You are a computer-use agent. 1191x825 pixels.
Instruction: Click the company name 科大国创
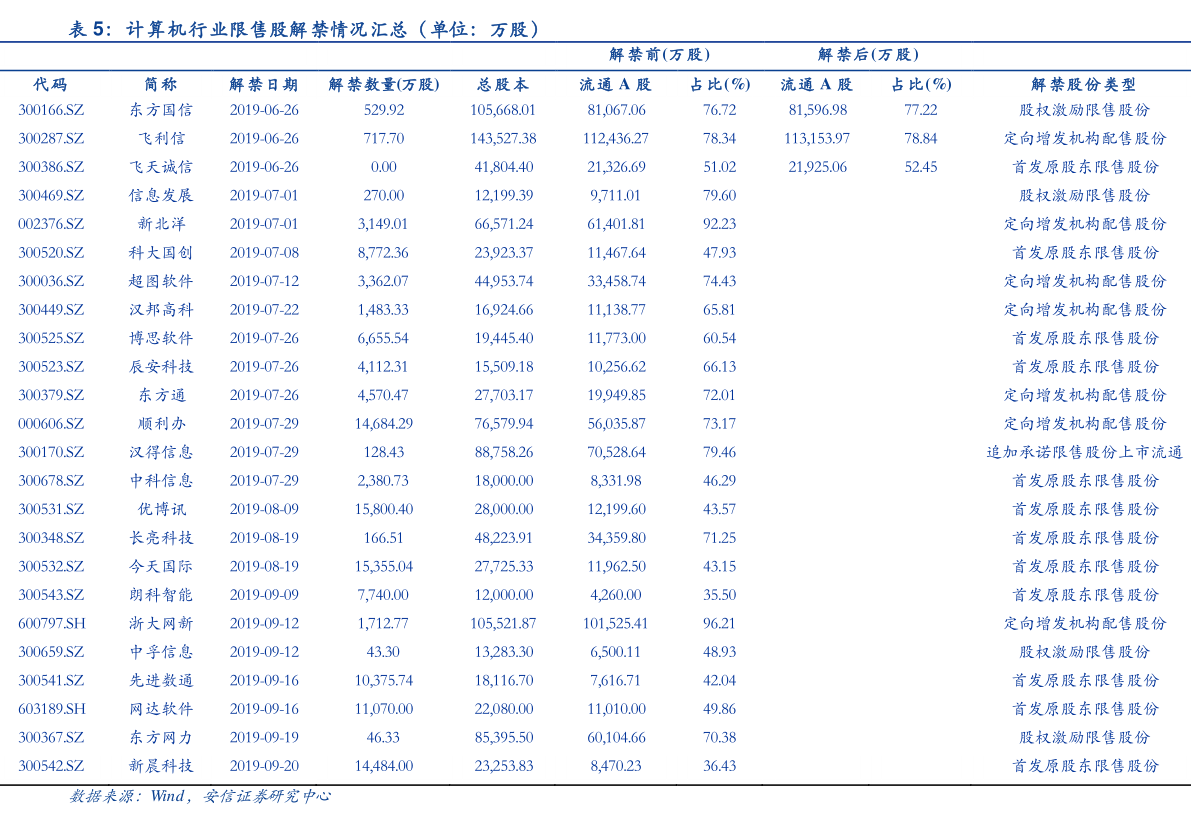tap(160, 253)
